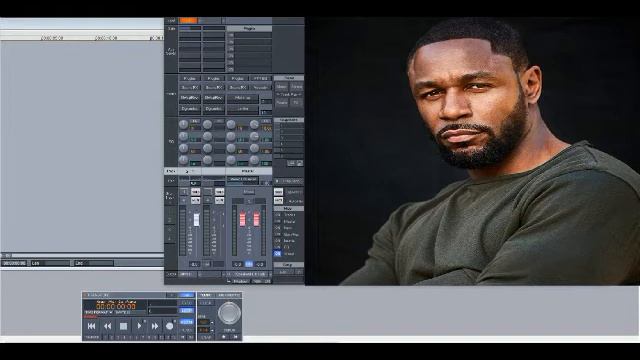Open the first channel's Dynamics button
The image size is (640, 360).
190,109
